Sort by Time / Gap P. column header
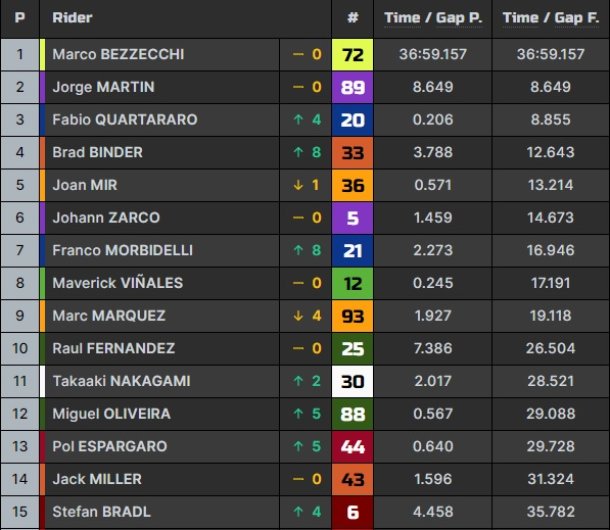610x530 pixels. click(x=433, y=18)
